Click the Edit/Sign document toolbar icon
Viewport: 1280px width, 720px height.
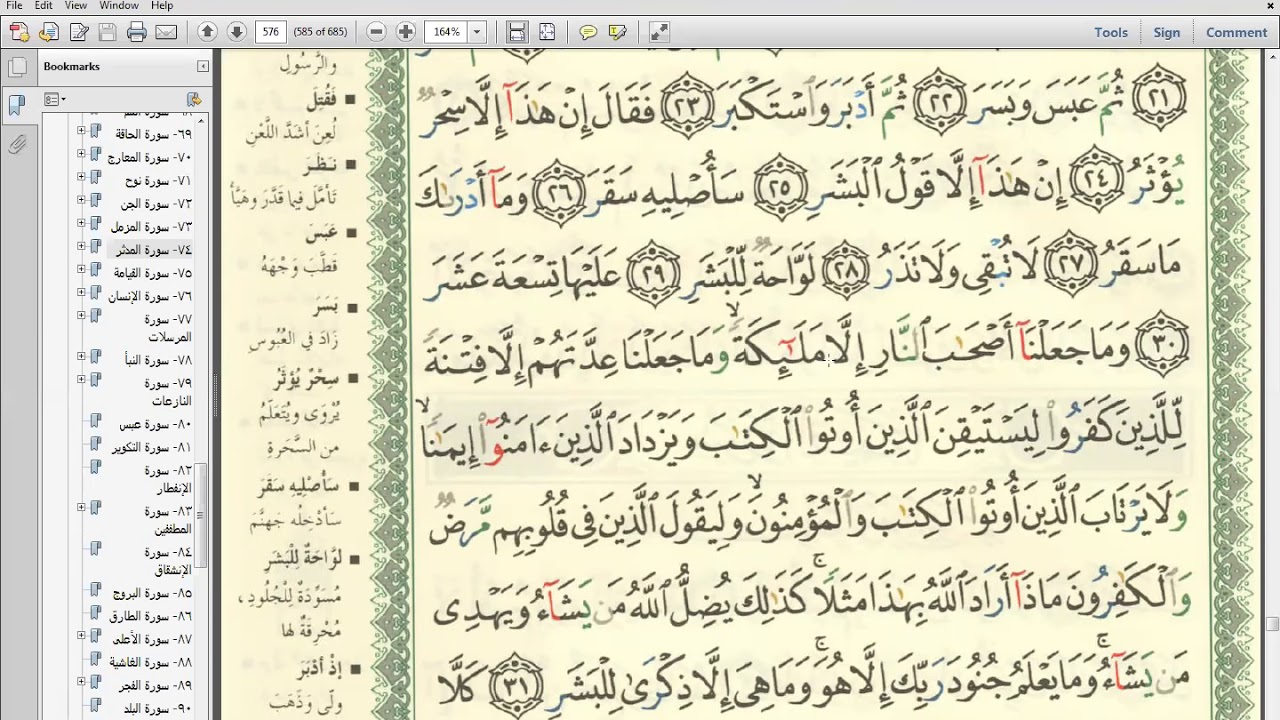[x=78, y=32]
